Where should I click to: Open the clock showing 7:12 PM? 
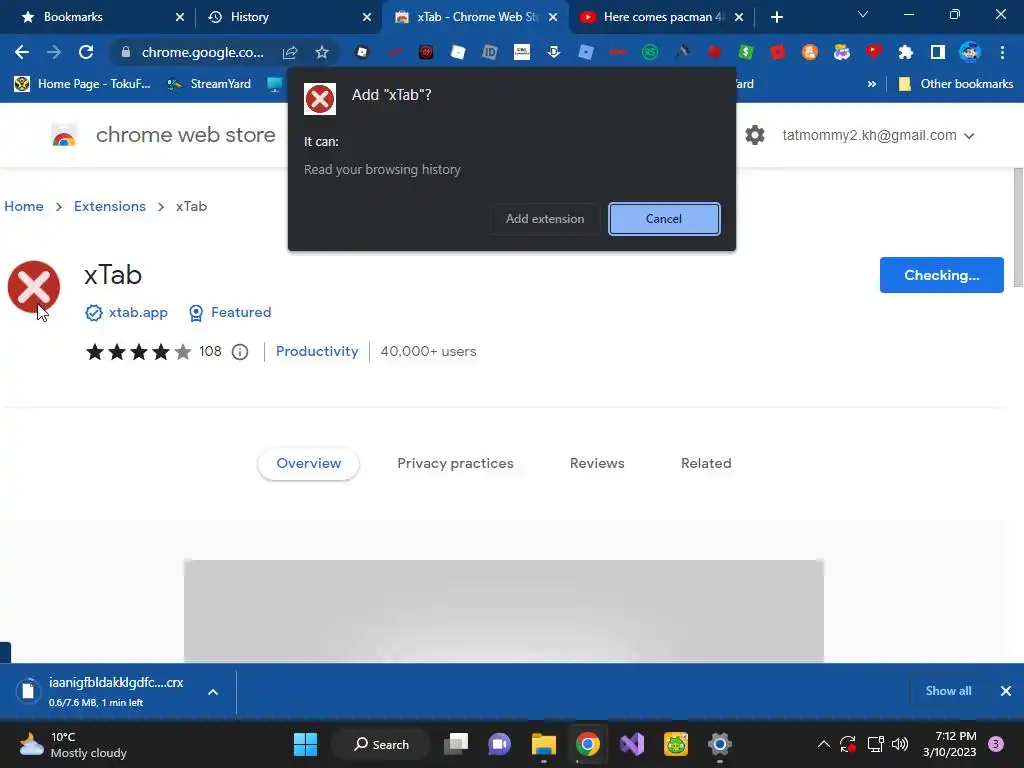(x=950, y=744)
